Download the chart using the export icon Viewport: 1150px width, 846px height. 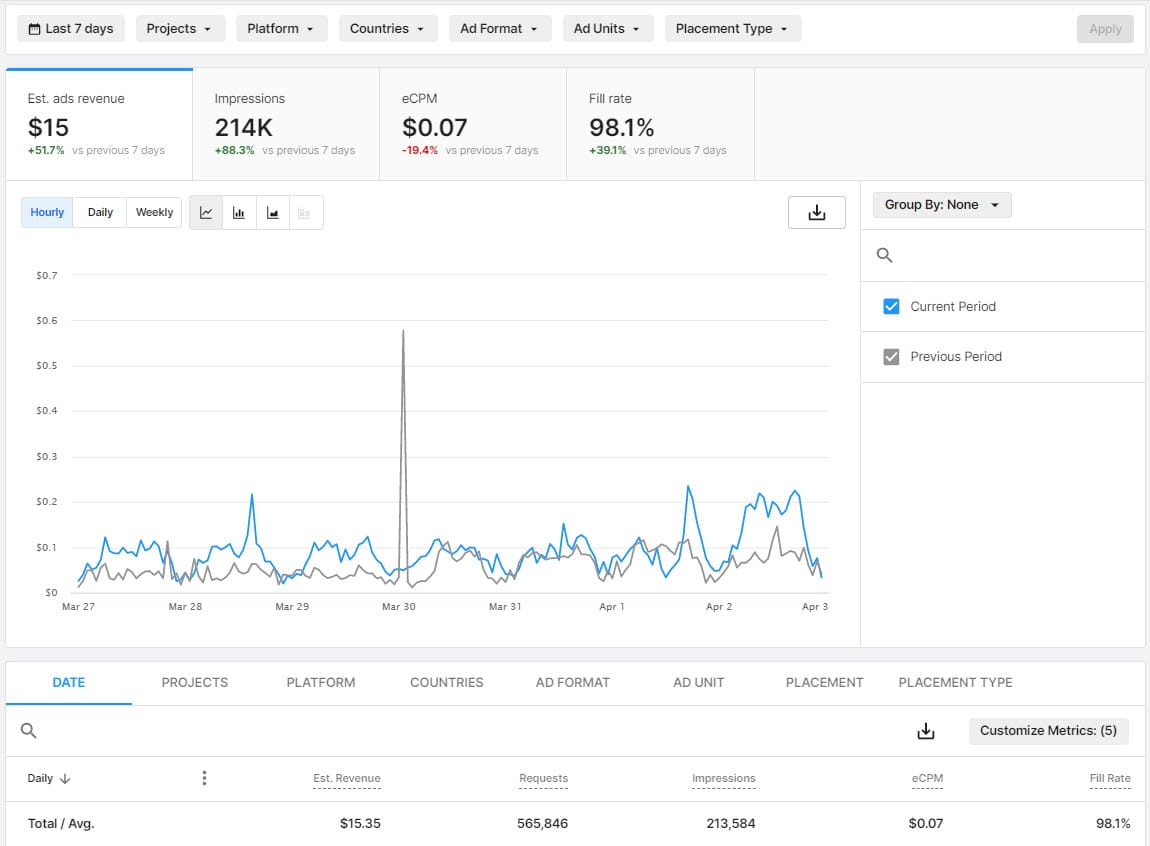pyautogui.click(x=816, y=213)
